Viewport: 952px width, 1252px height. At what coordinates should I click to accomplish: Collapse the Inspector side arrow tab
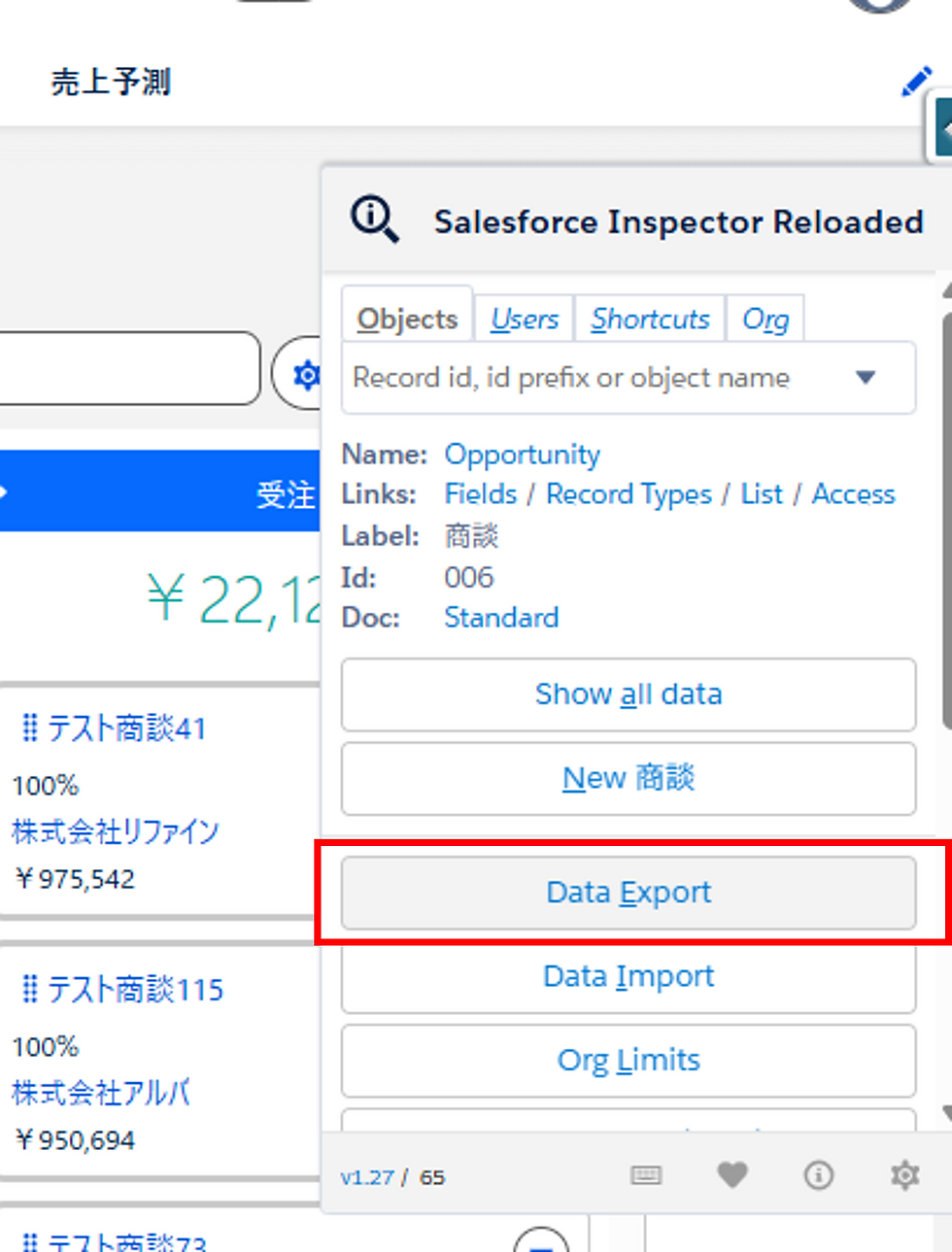(940, 126)
